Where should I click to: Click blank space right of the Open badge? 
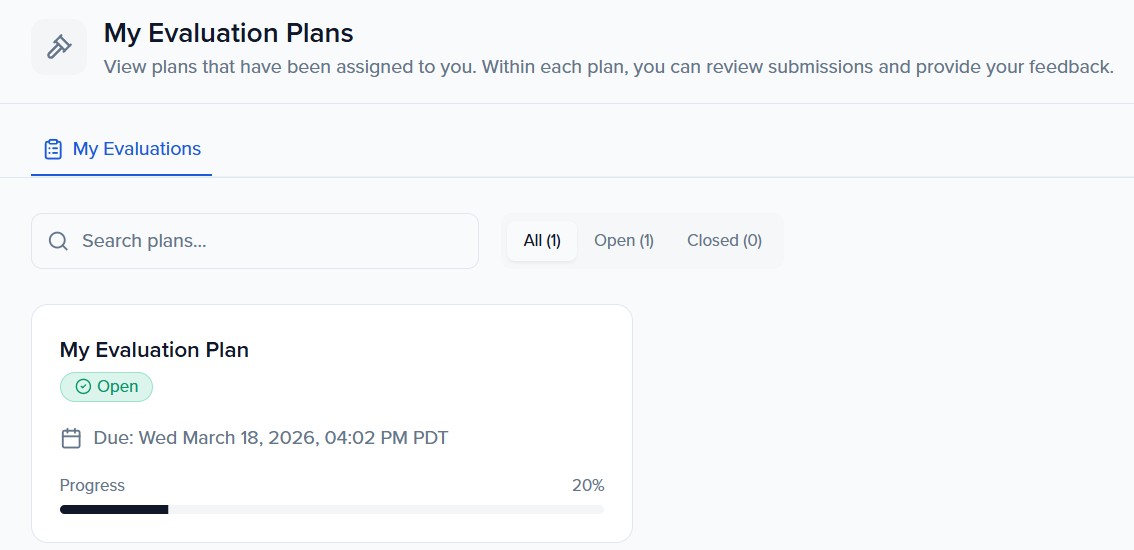[380, 387]
